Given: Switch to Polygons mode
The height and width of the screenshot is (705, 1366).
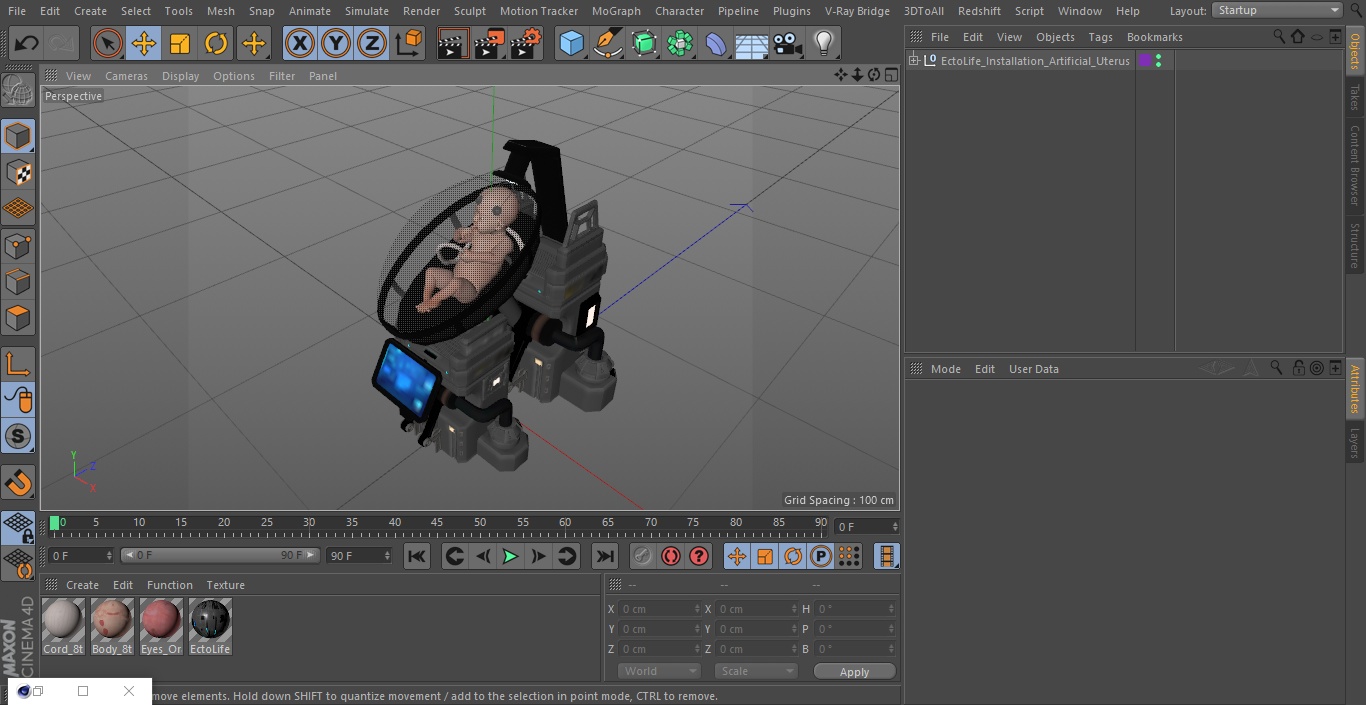Looking at the screenshot, I should pyautogui.click(x=18, y=318).
